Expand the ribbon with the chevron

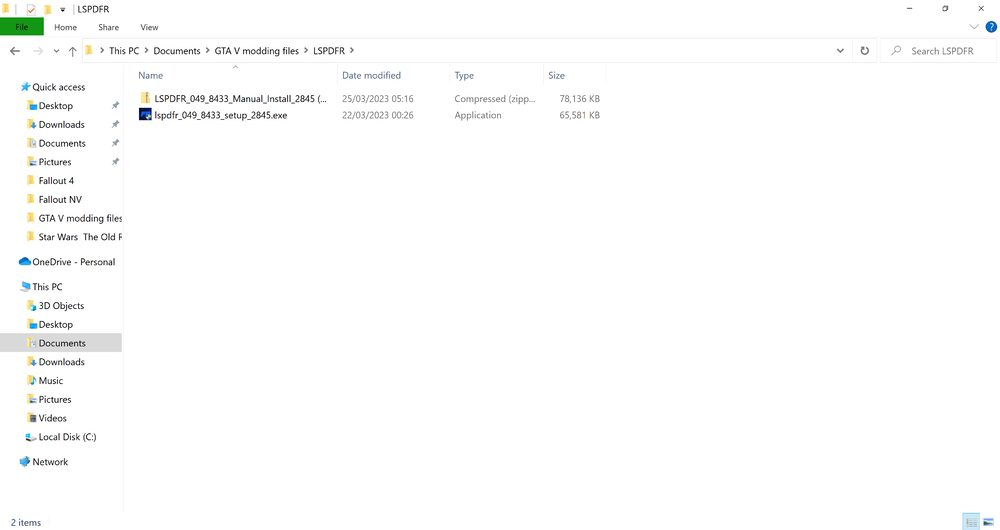point(973,27)
